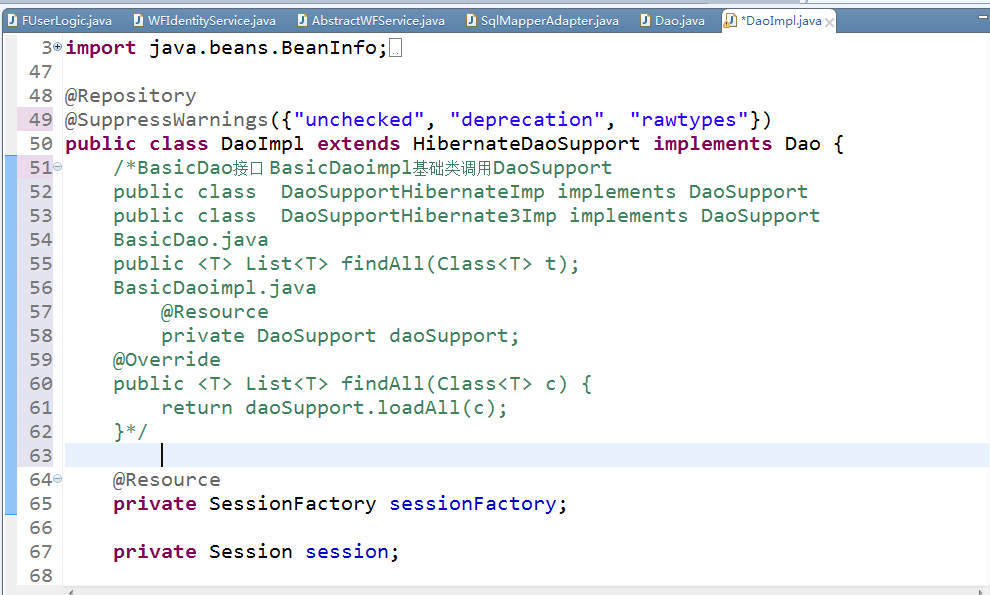Click daoSupport.loadAll(c) on line 61
Viewport: 990px width, 595px height.
370,408
